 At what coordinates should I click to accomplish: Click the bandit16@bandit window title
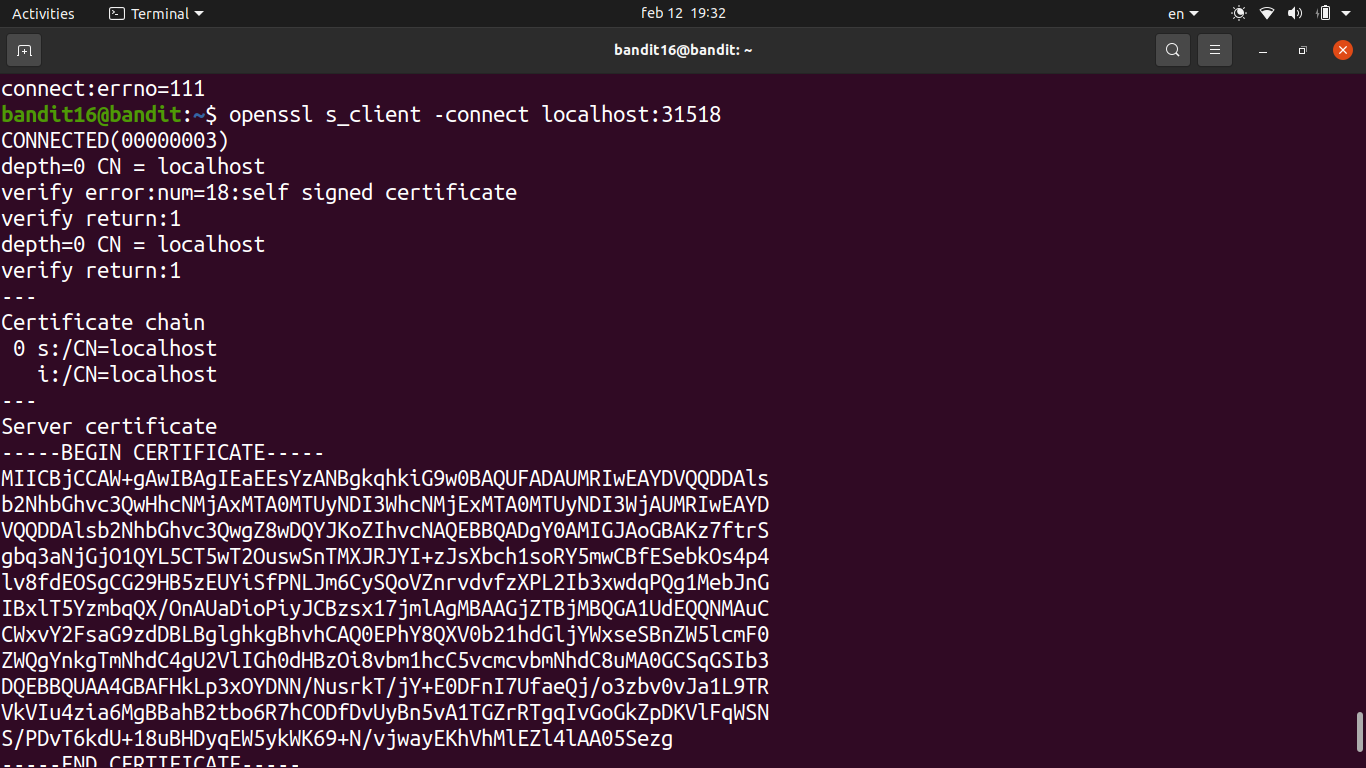(x=683, y=50)
